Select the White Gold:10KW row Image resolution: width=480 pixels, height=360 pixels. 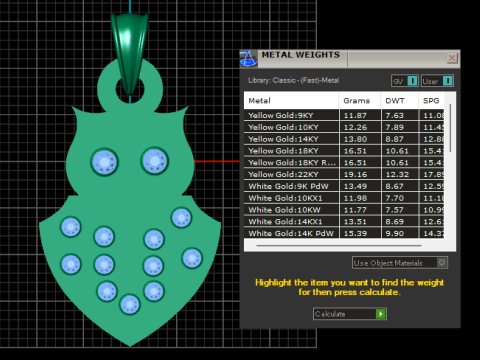[344, 210]
